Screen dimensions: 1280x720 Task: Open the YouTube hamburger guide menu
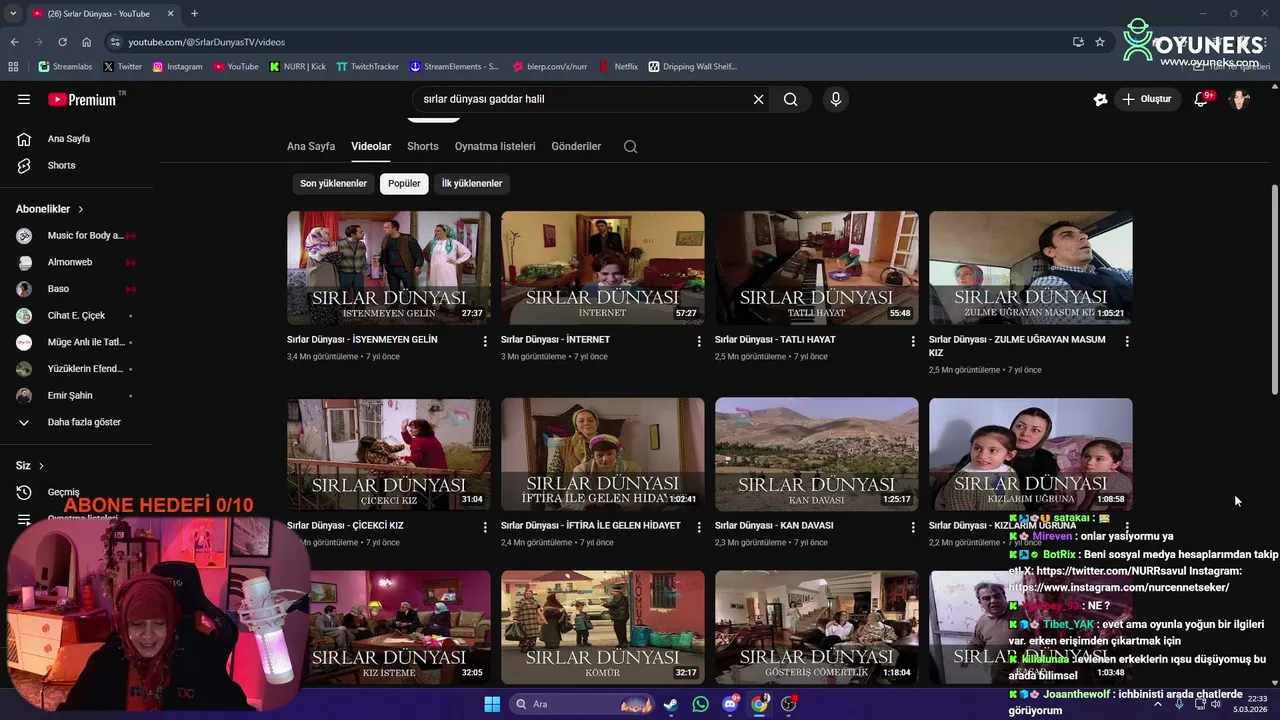point(24,99)
